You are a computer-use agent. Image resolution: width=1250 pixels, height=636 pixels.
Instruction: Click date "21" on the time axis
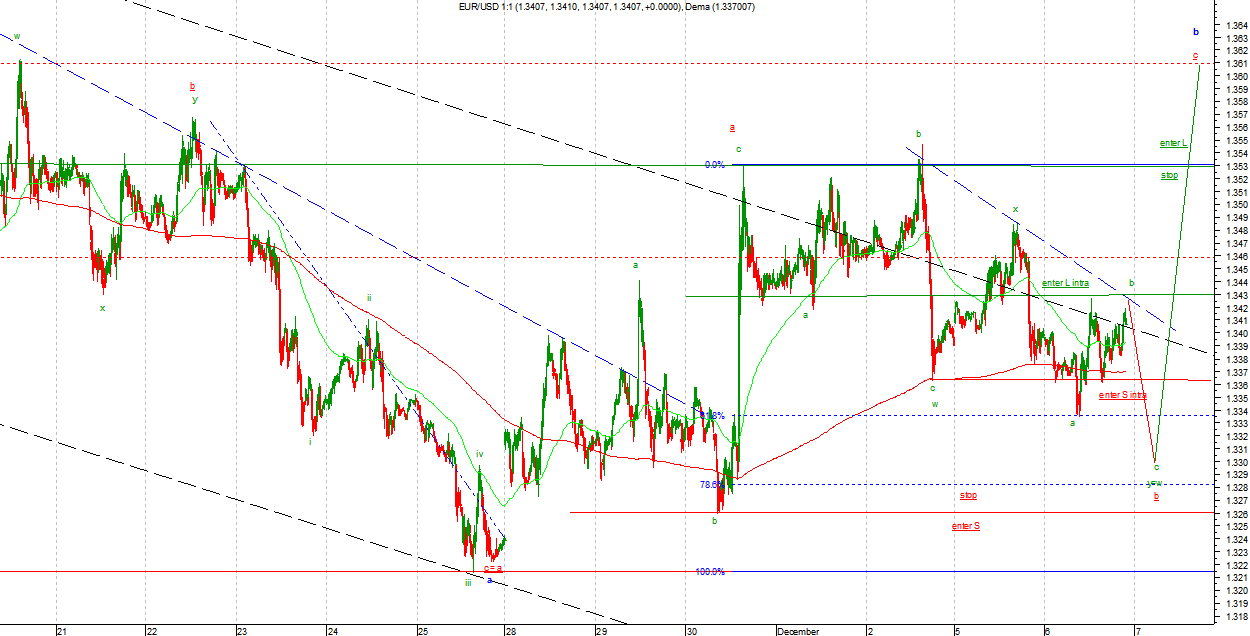click(61, 631)
